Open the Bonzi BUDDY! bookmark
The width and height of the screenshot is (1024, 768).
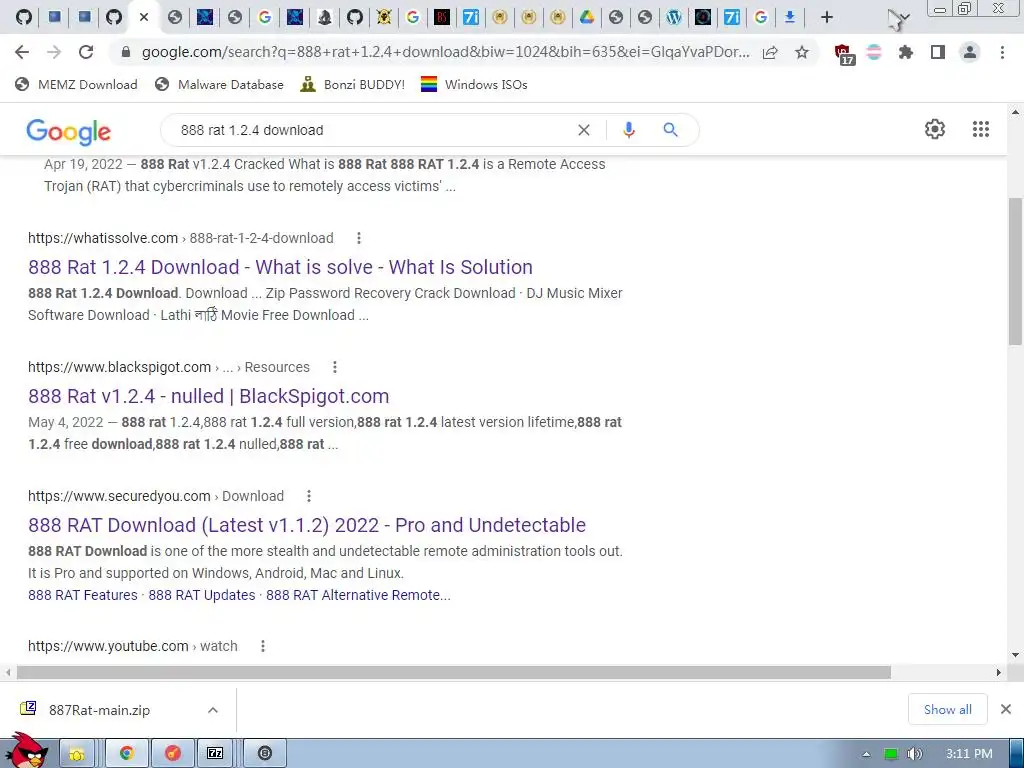(x=353, y=84)
